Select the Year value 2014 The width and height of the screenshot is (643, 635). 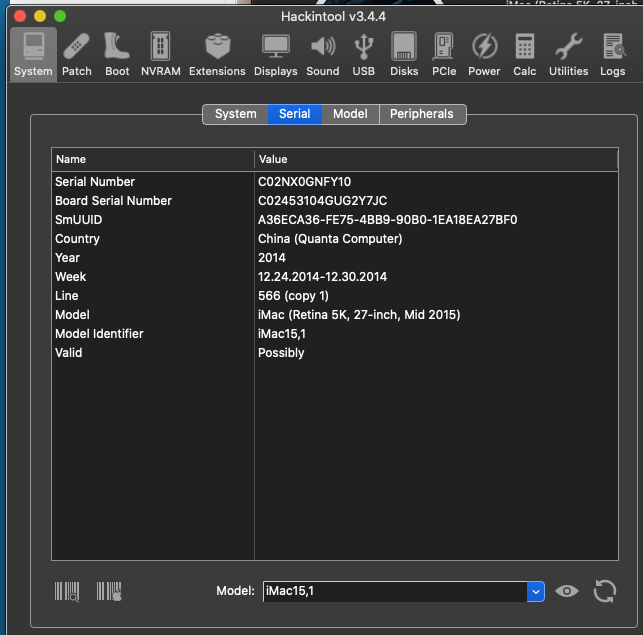point(271,258)
